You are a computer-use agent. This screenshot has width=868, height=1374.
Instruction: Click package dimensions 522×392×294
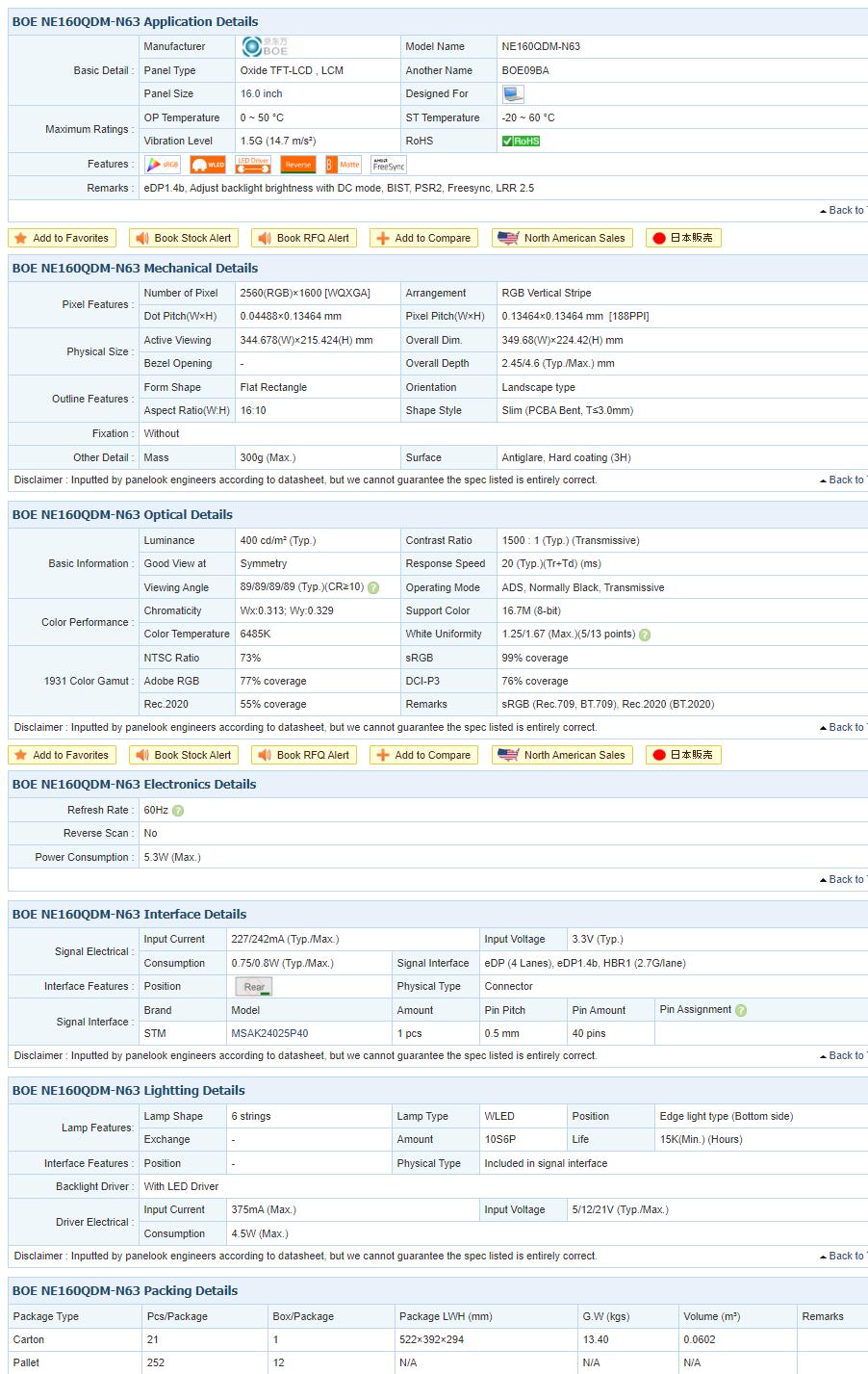click(432, 1340)
